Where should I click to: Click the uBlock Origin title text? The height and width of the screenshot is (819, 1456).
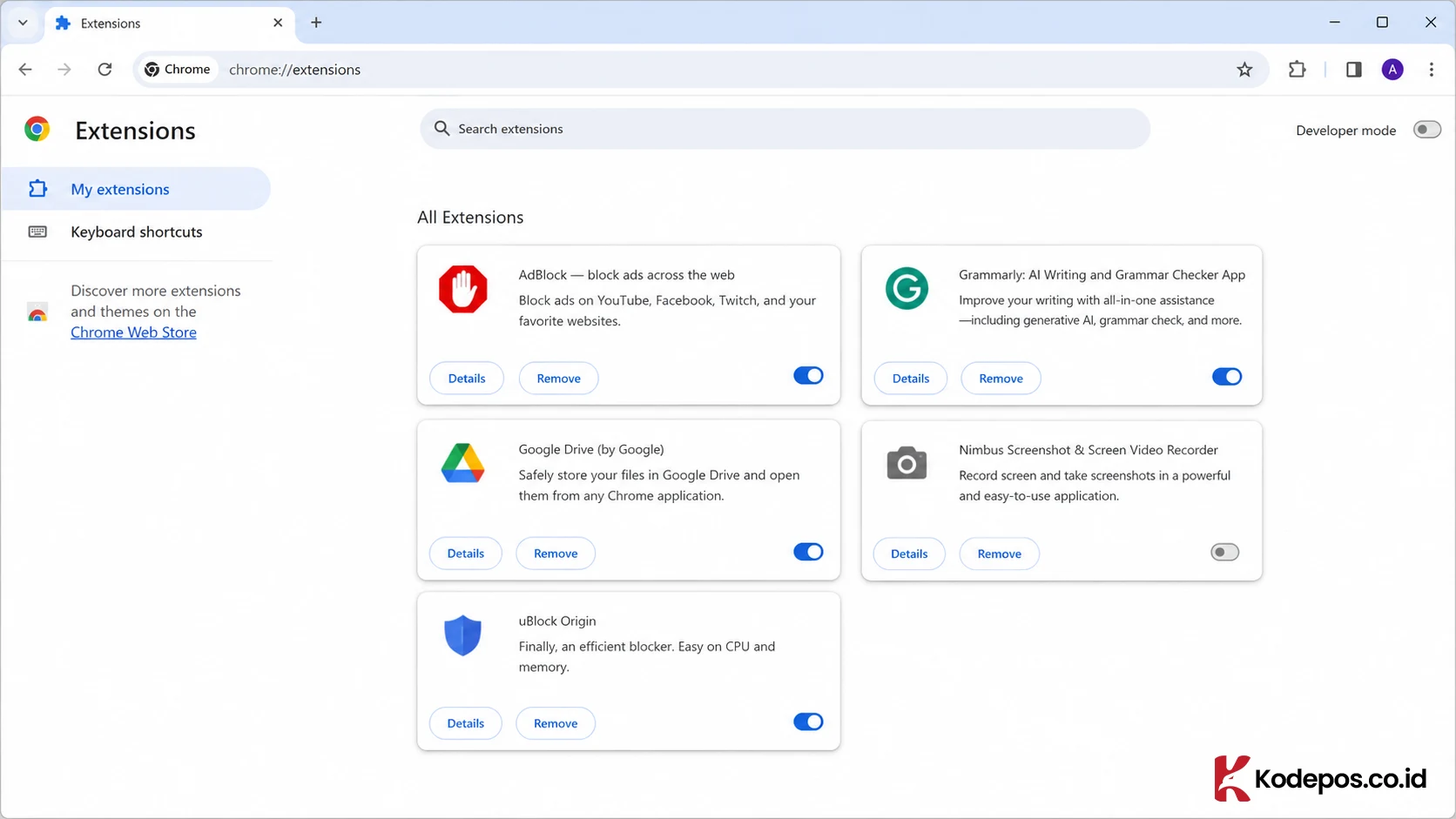(557, 621)
